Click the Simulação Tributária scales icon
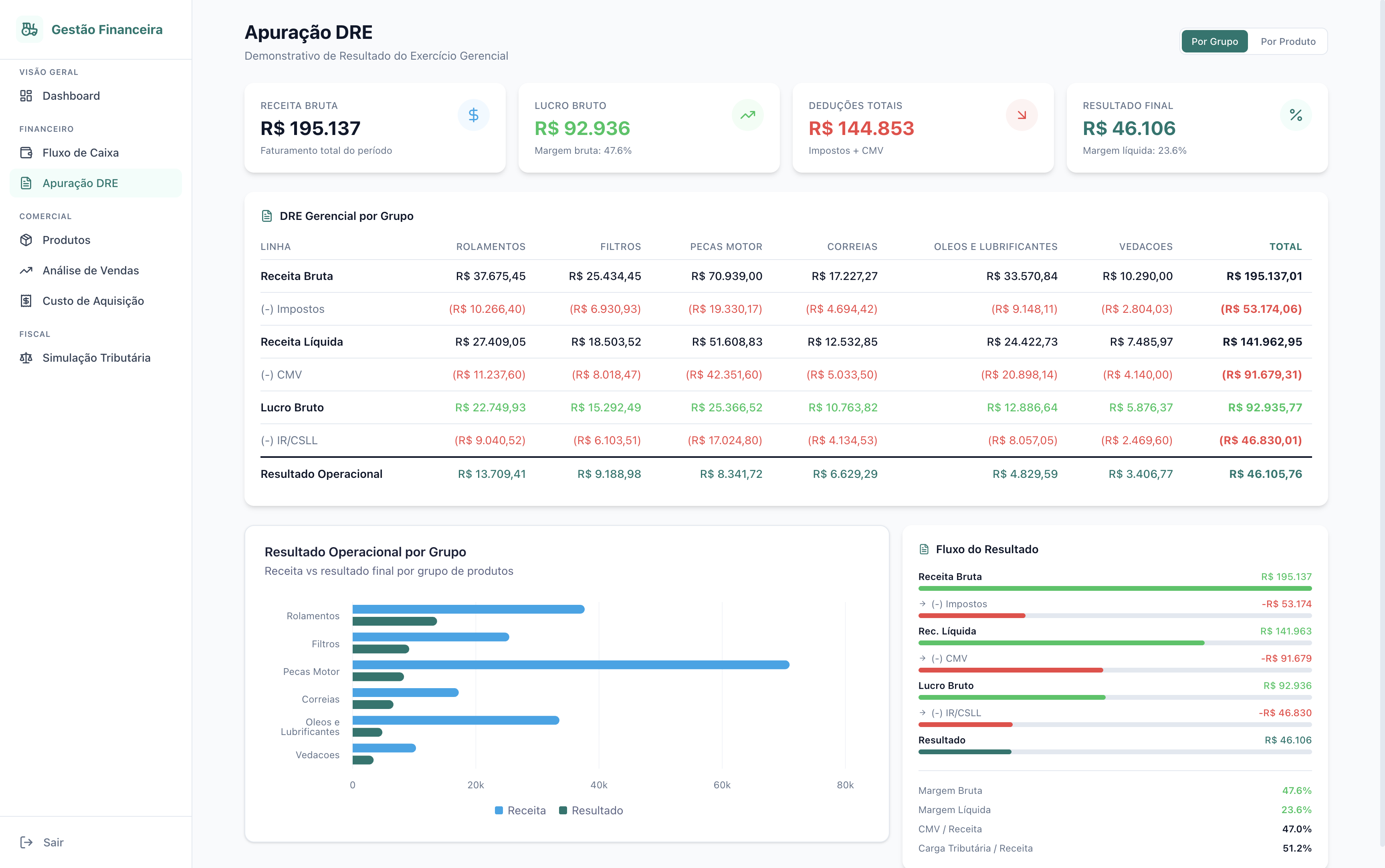The image size is (1385, 868). pos(26,358)
